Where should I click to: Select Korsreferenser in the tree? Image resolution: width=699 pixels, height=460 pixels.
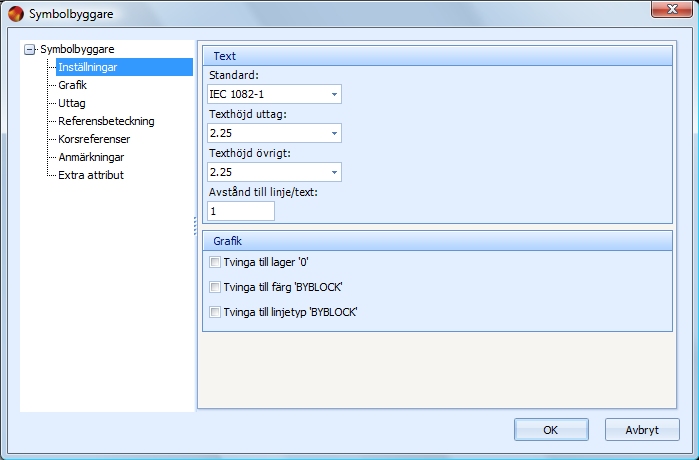coord(94,139)
